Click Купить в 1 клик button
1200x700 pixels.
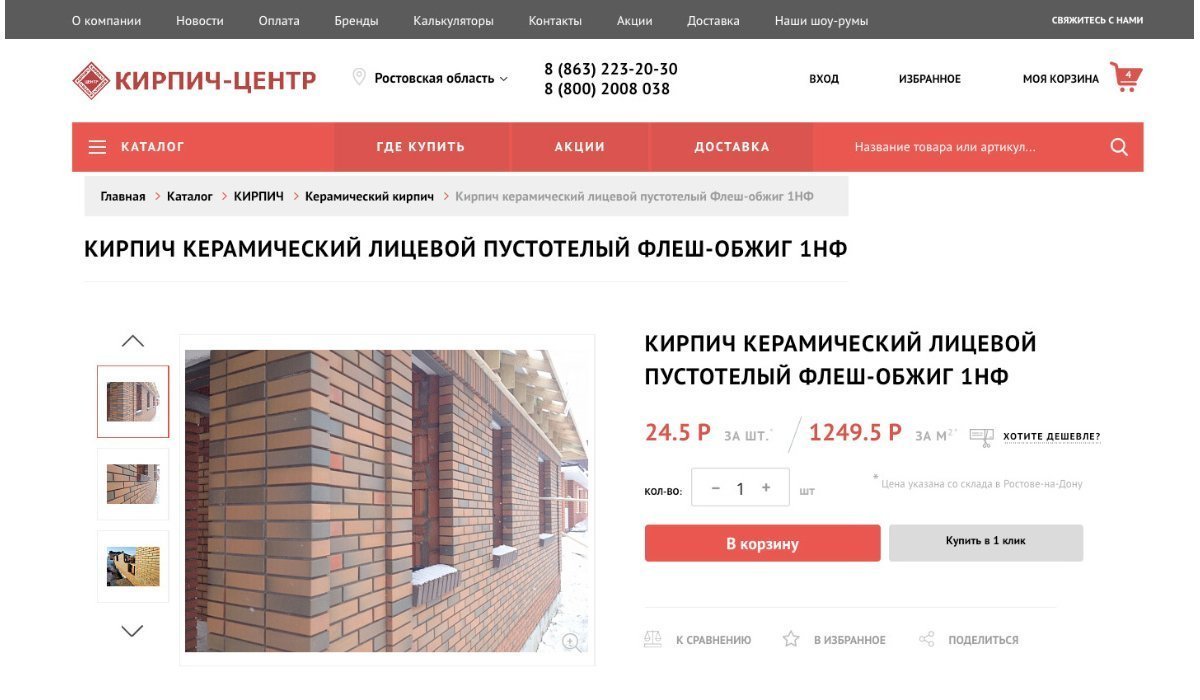(986, 542)
